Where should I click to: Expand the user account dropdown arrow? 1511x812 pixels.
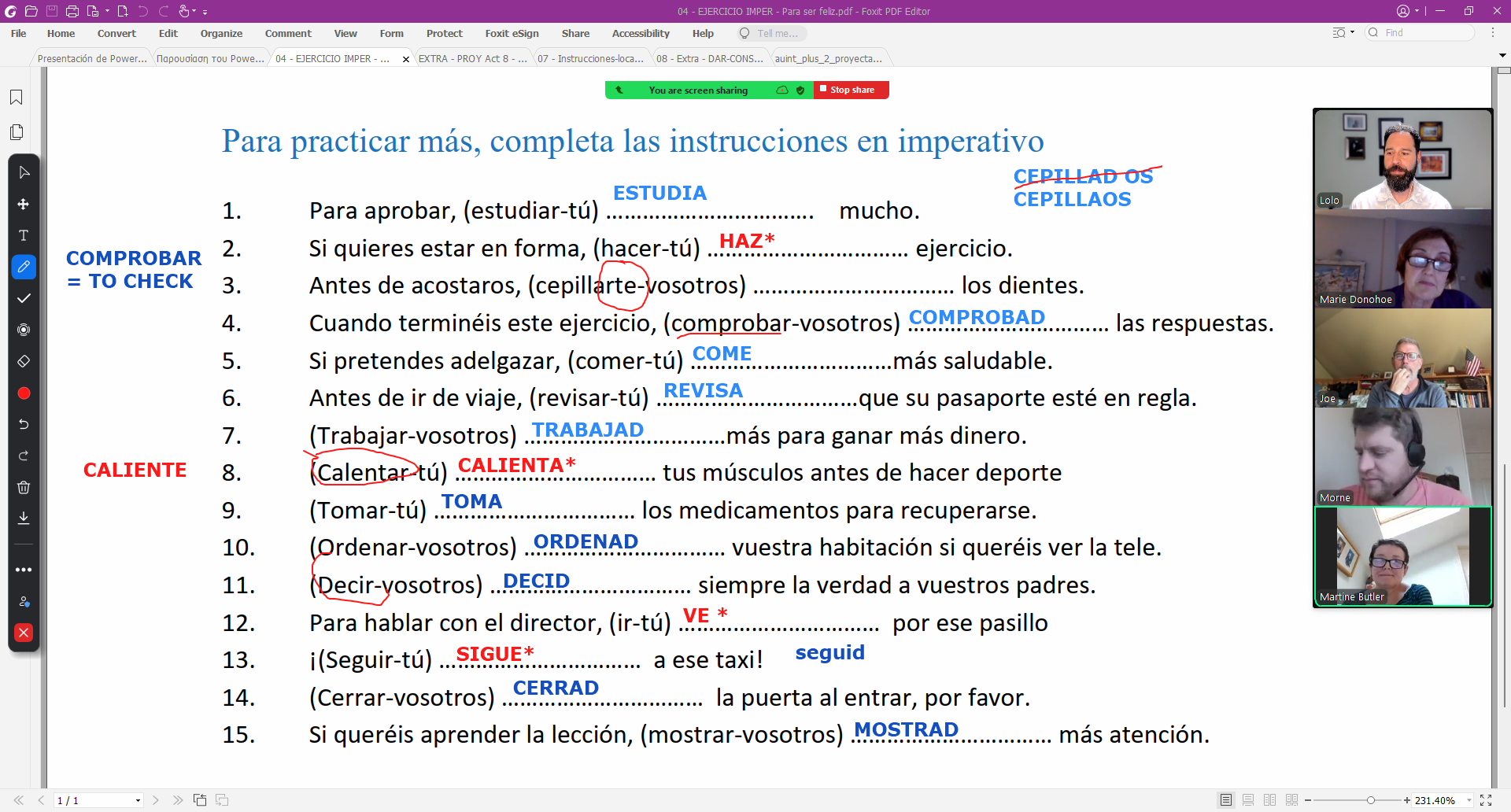pos(1417,11)
